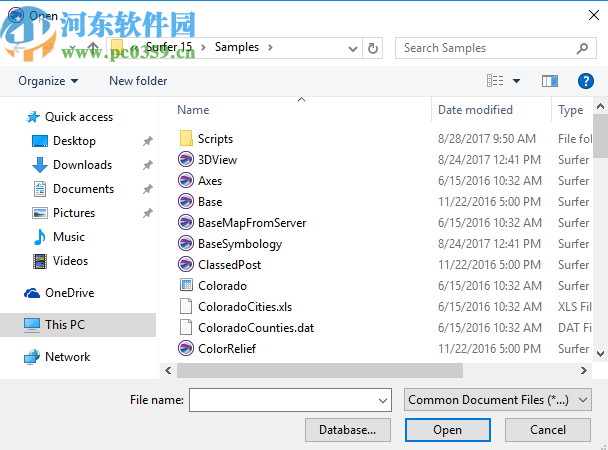Click the horizontal scrollbar left arrow
The image size is (608, 450).
click(168, 371)
